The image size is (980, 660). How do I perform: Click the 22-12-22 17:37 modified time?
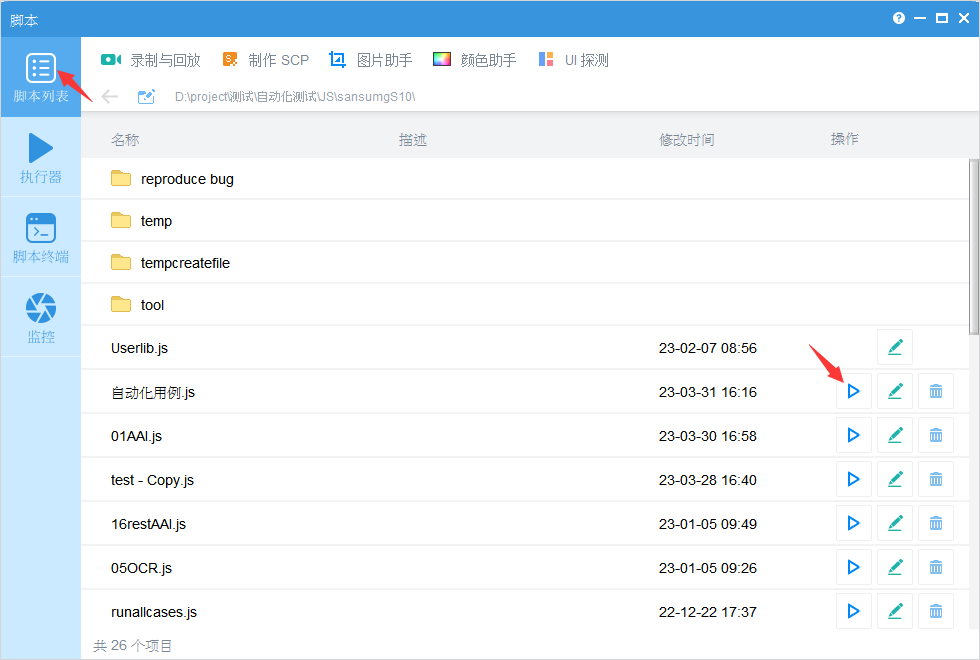coord(708,612)
